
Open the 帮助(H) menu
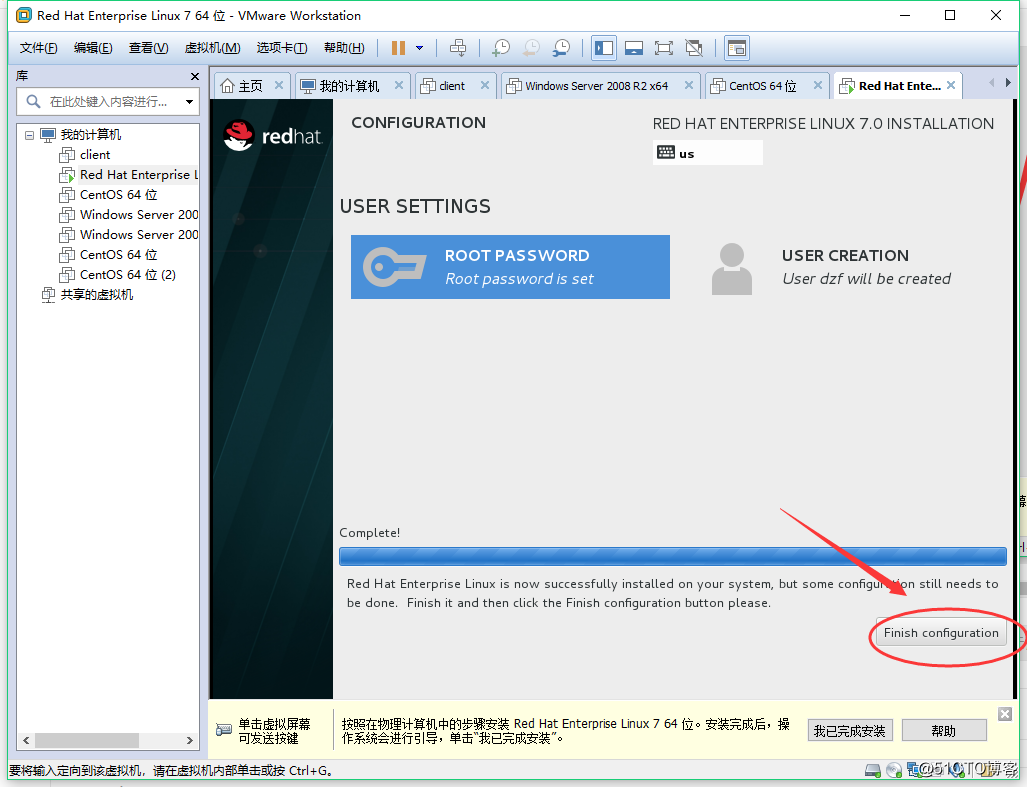344,48
